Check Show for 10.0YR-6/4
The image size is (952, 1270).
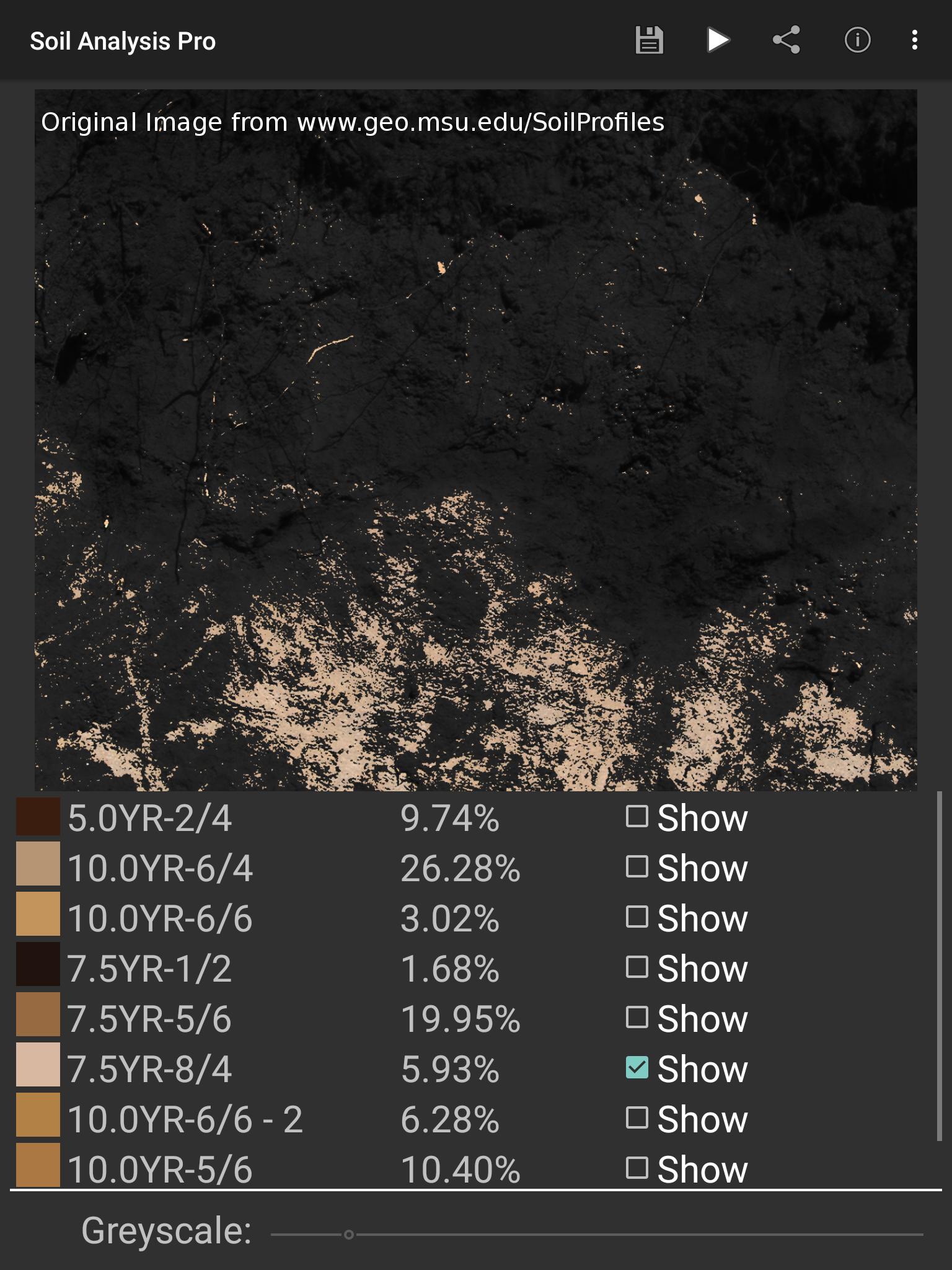tap(637, 867)
